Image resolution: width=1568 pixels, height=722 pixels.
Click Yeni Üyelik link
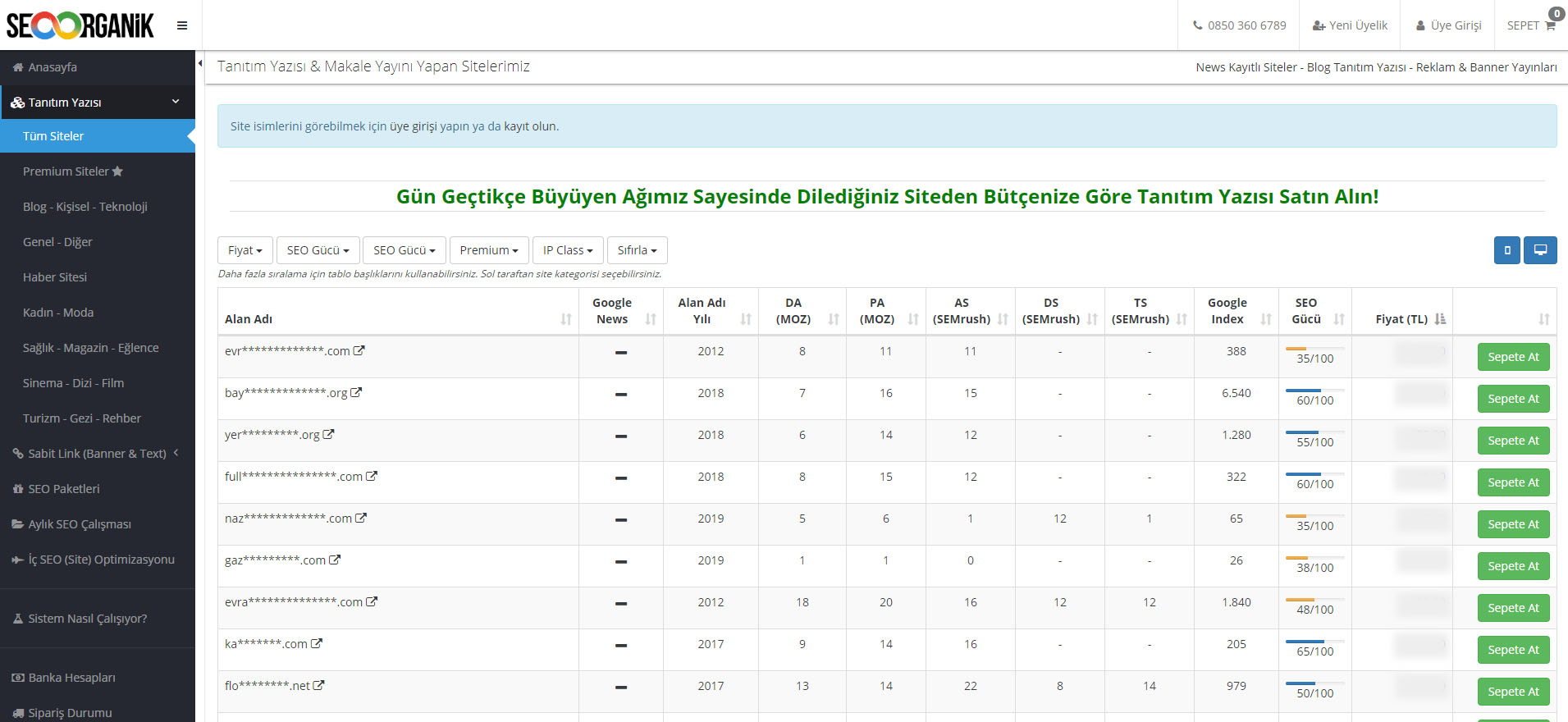pyautogui.click(x=1350, y=25)
